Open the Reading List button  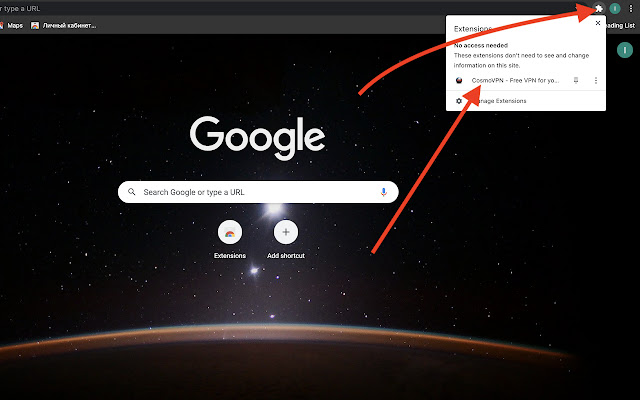click(x=620, y=25)
